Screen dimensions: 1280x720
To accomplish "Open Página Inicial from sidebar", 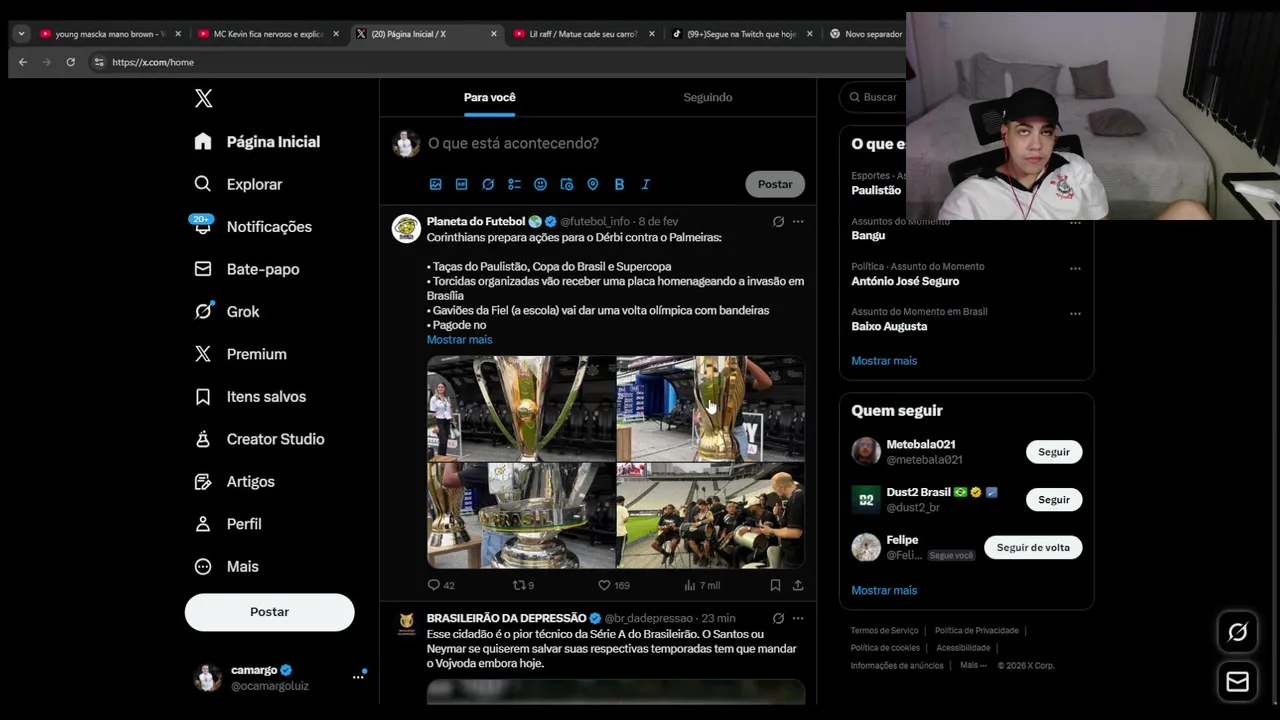I will tap(257, 142).
